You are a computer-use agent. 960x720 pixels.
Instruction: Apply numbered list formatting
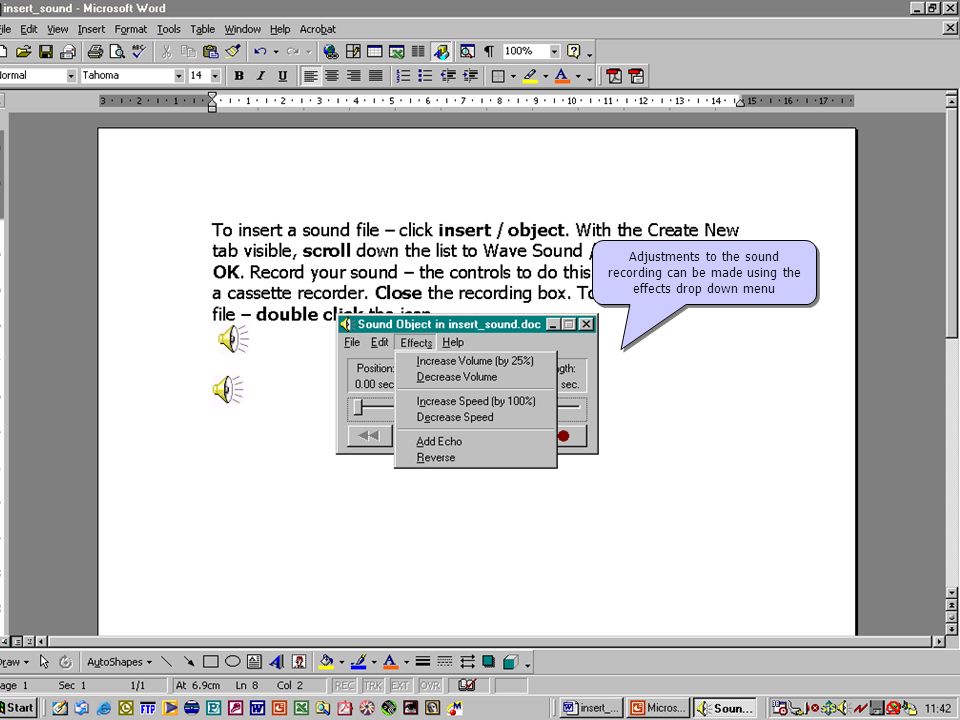click(x=403, y=76)
